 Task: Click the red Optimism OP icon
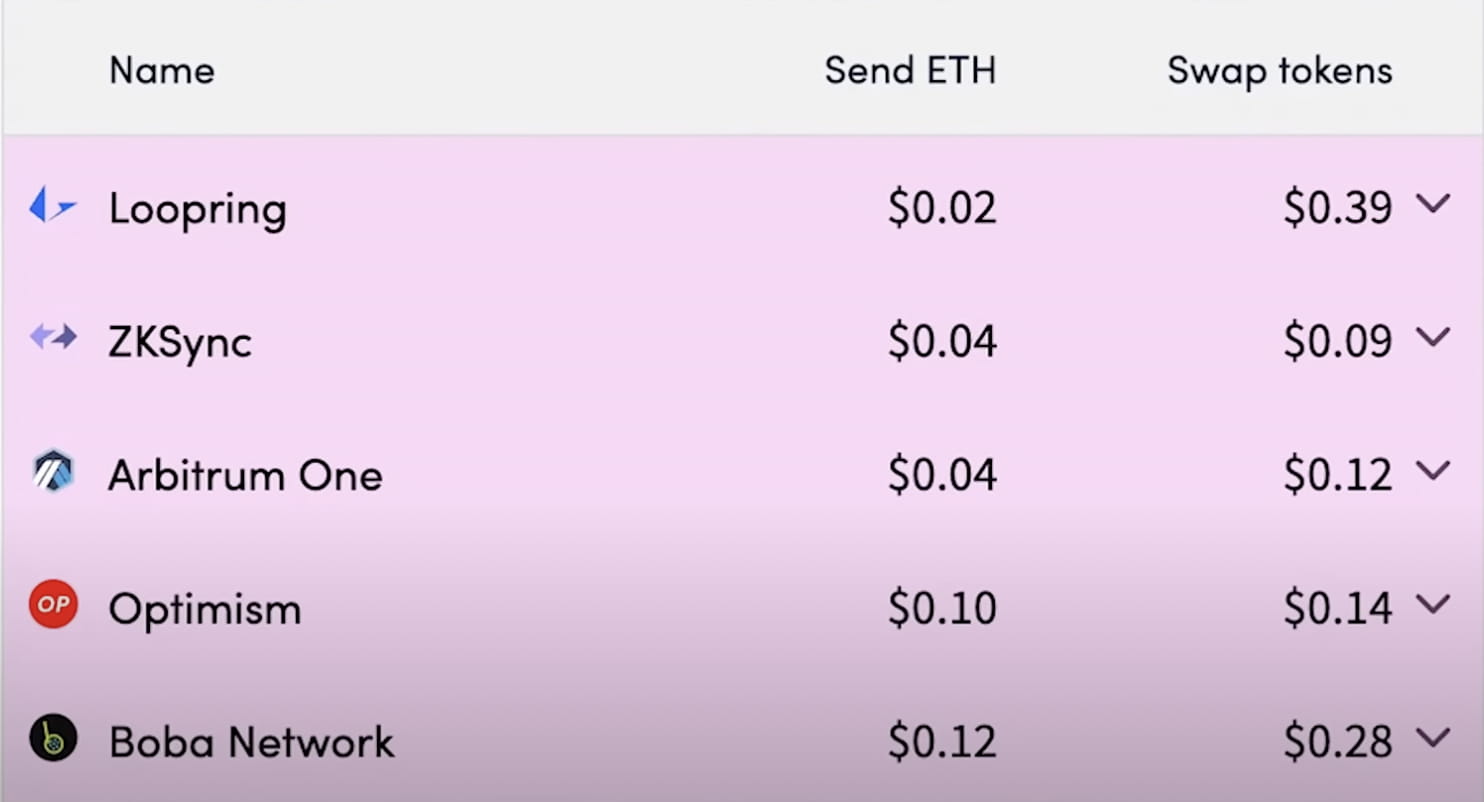point(52,607)
